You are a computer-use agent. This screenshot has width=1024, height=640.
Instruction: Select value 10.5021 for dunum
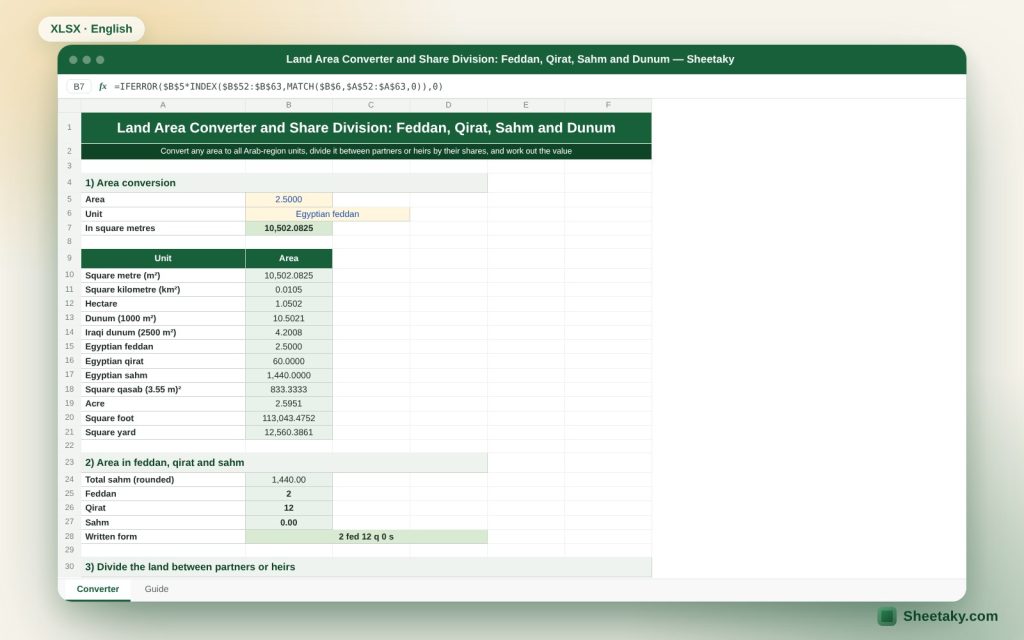[289, 318]
